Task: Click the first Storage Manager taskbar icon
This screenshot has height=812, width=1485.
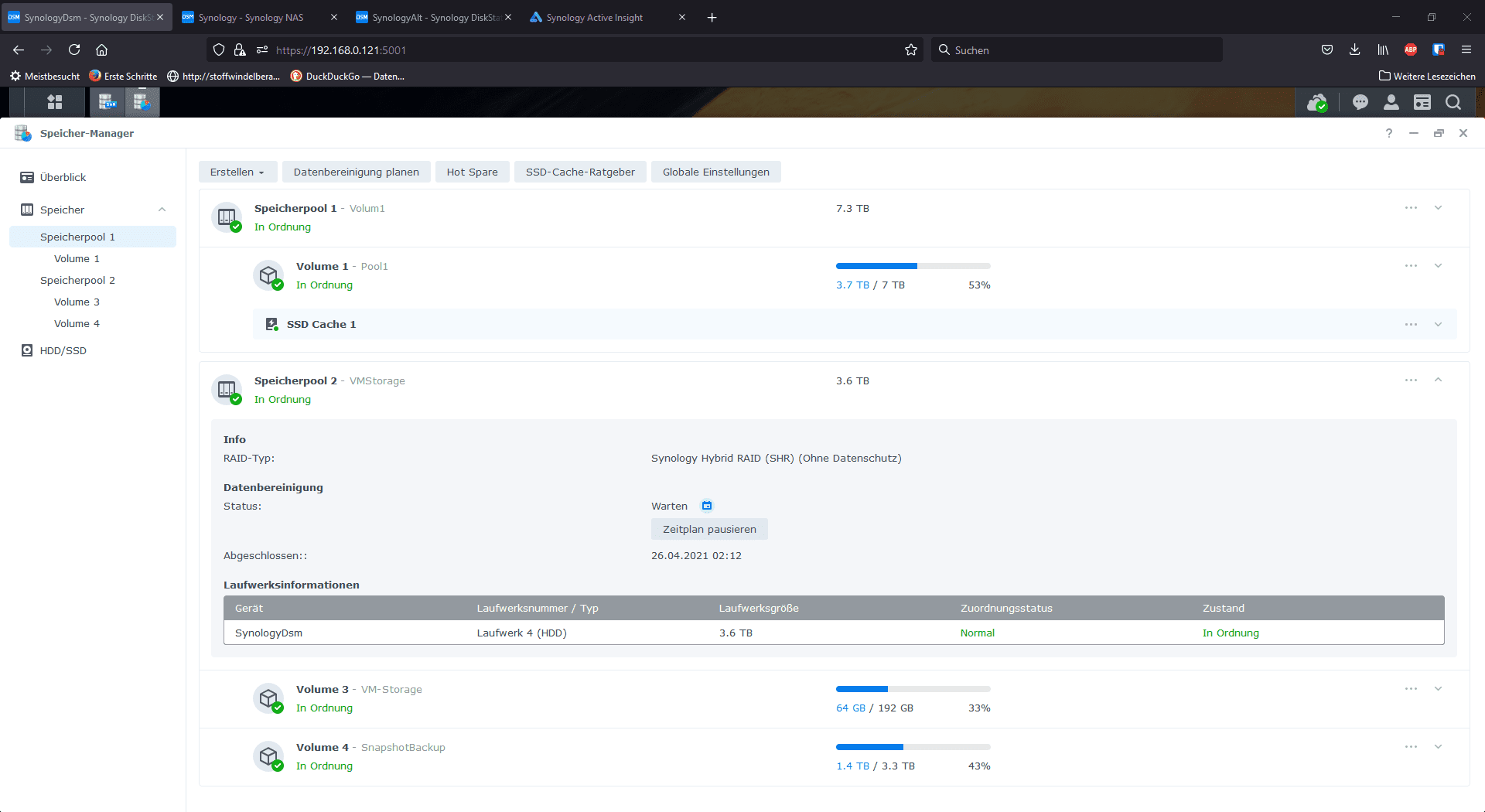Action: (x=108, y=102)
